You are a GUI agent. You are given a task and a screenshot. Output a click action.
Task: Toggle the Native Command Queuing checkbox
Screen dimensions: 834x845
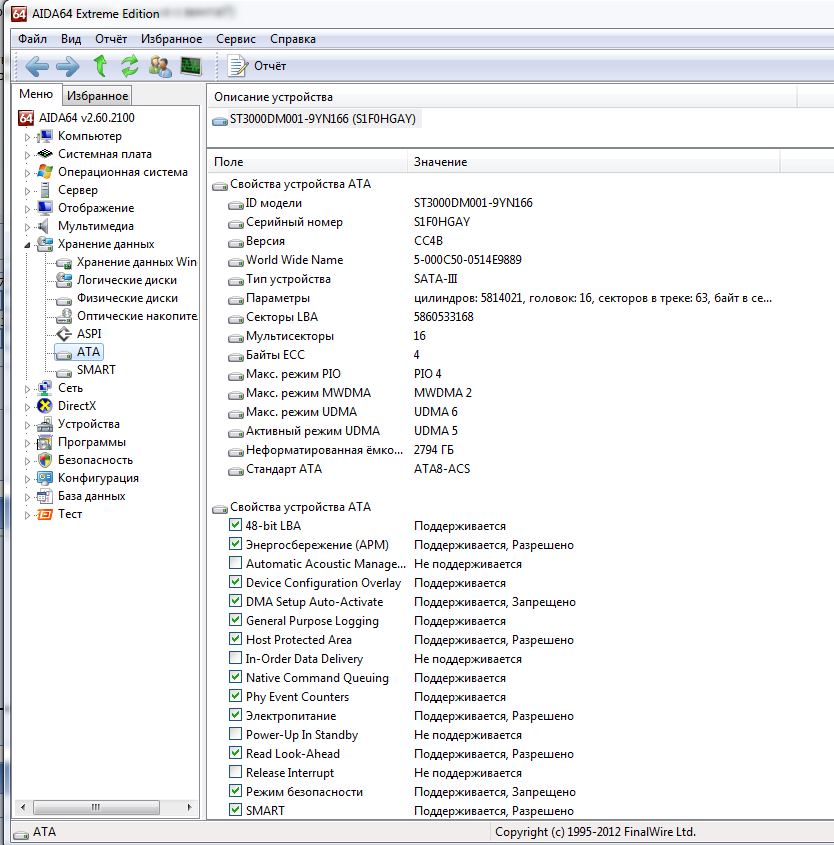pyautogui.click(x=235, y=678)
